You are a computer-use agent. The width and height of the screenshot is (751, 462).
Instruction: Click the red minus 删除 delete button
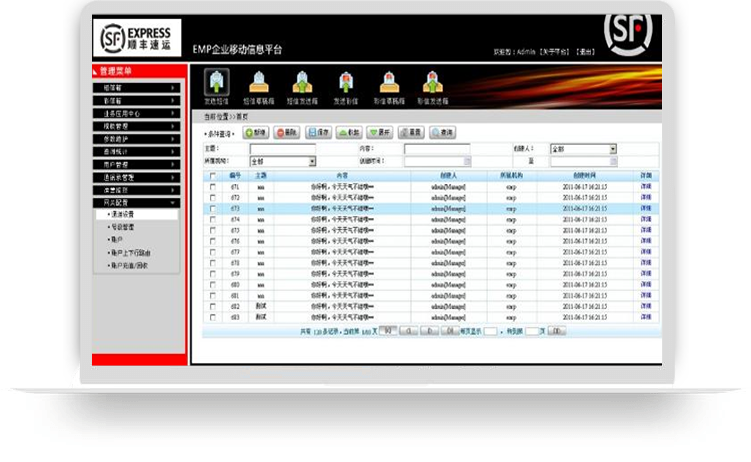[286, 133]
